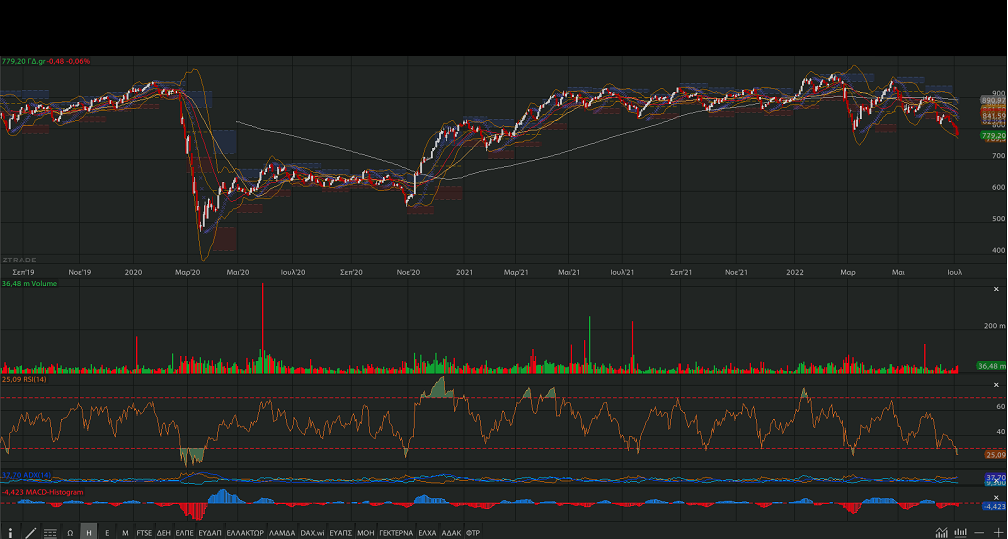Select the Ω timeframe button
Image resolution: width=1008 pixels, height=539 pixels.
coord(70,532)
